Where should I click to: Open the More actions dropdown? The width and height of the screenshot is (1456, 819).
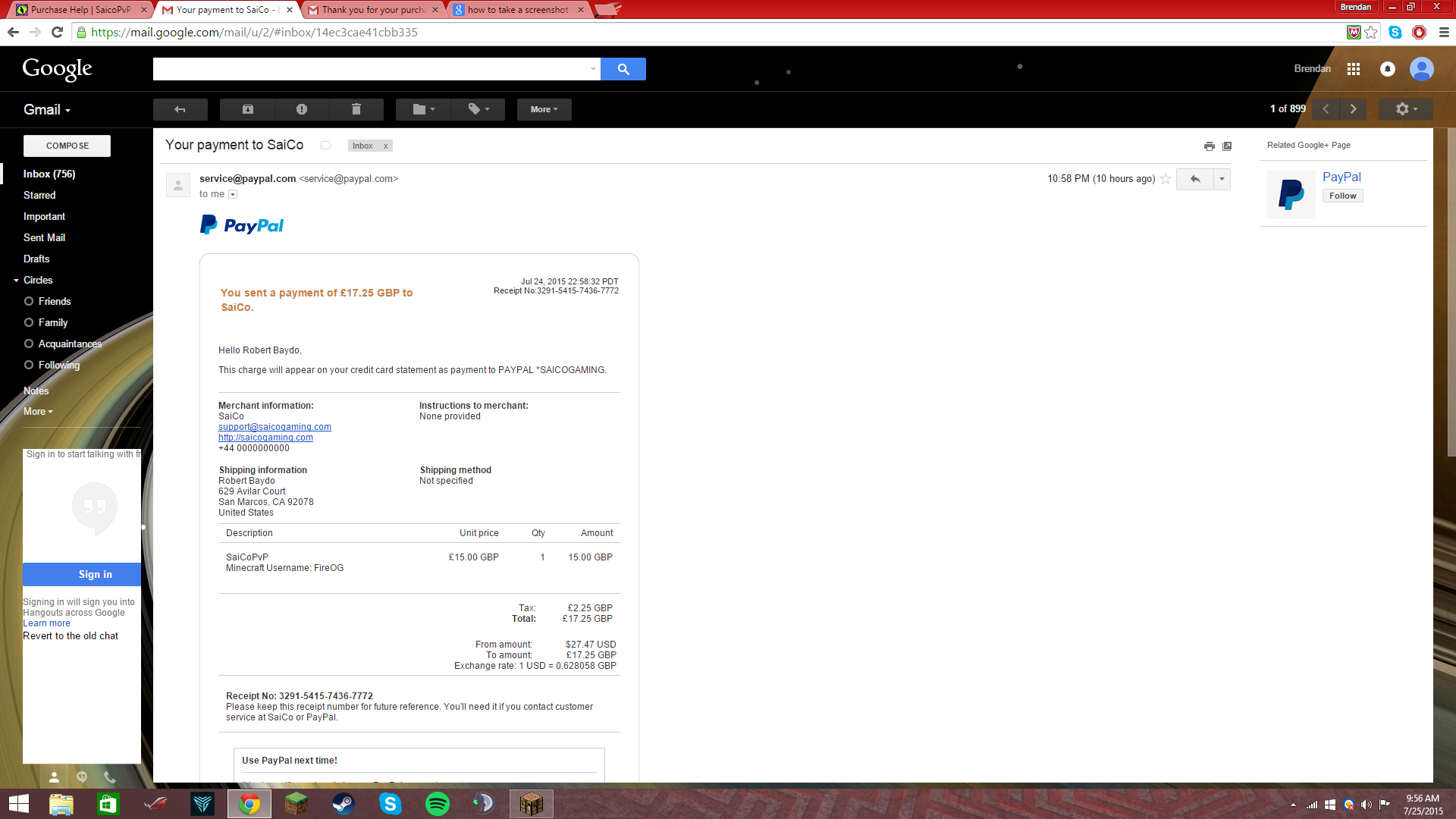pyautogui.click(x=544, y=109)
